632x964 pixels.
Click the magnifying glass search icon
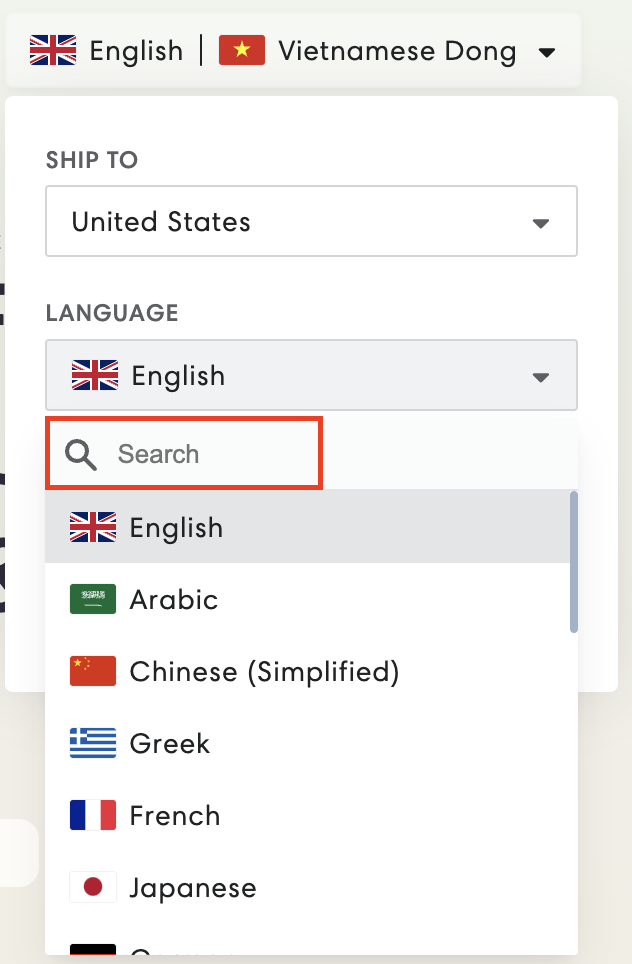coord(81,455)
